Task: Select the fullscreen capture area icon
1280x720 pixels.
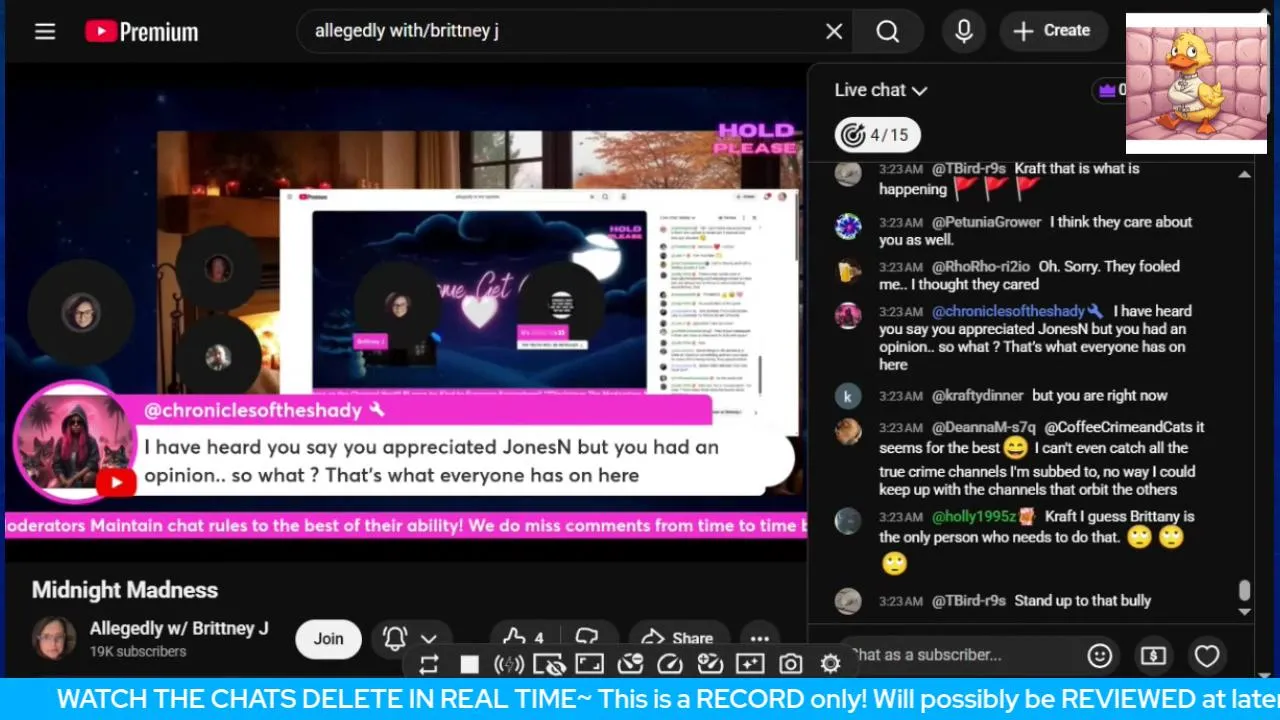Action: point(590,664)
